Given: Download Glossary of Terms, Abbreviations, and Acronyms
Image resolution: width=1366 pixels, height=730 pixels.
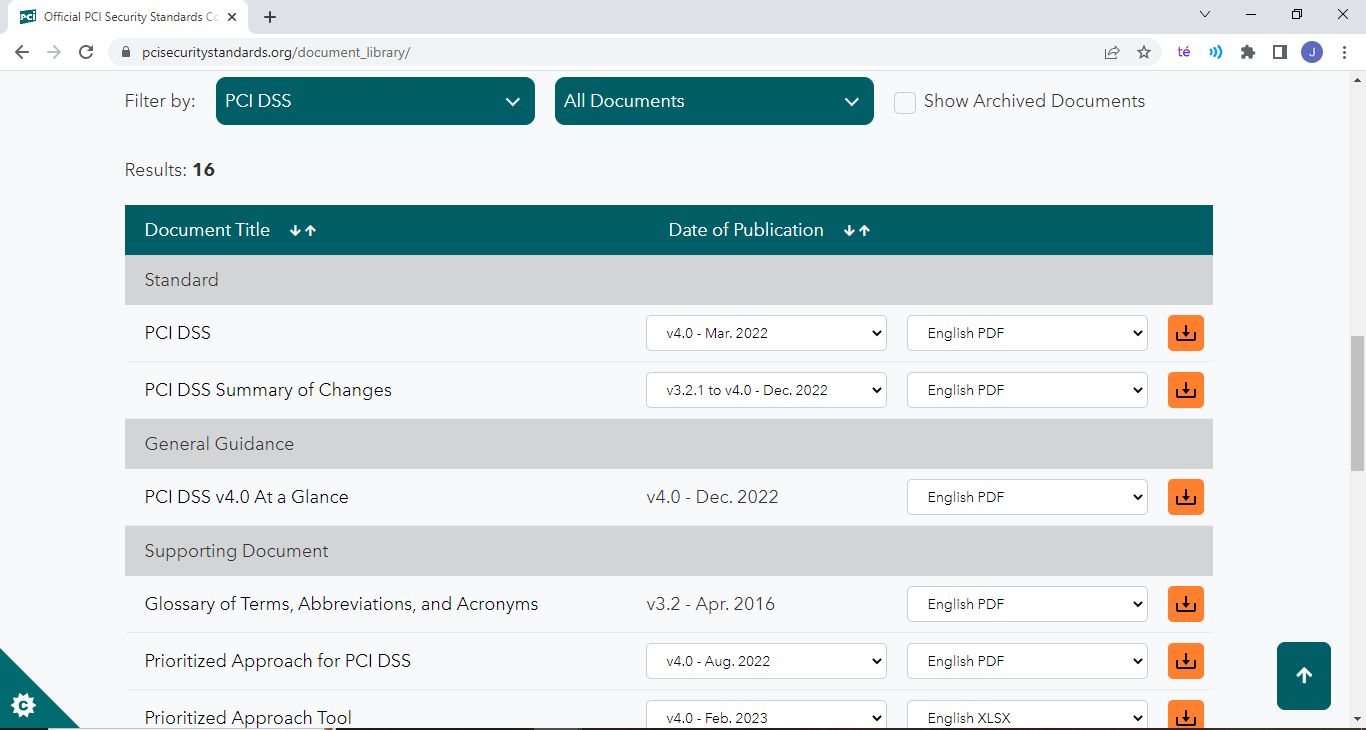Looking at the screenshot, I should 1186,604.
